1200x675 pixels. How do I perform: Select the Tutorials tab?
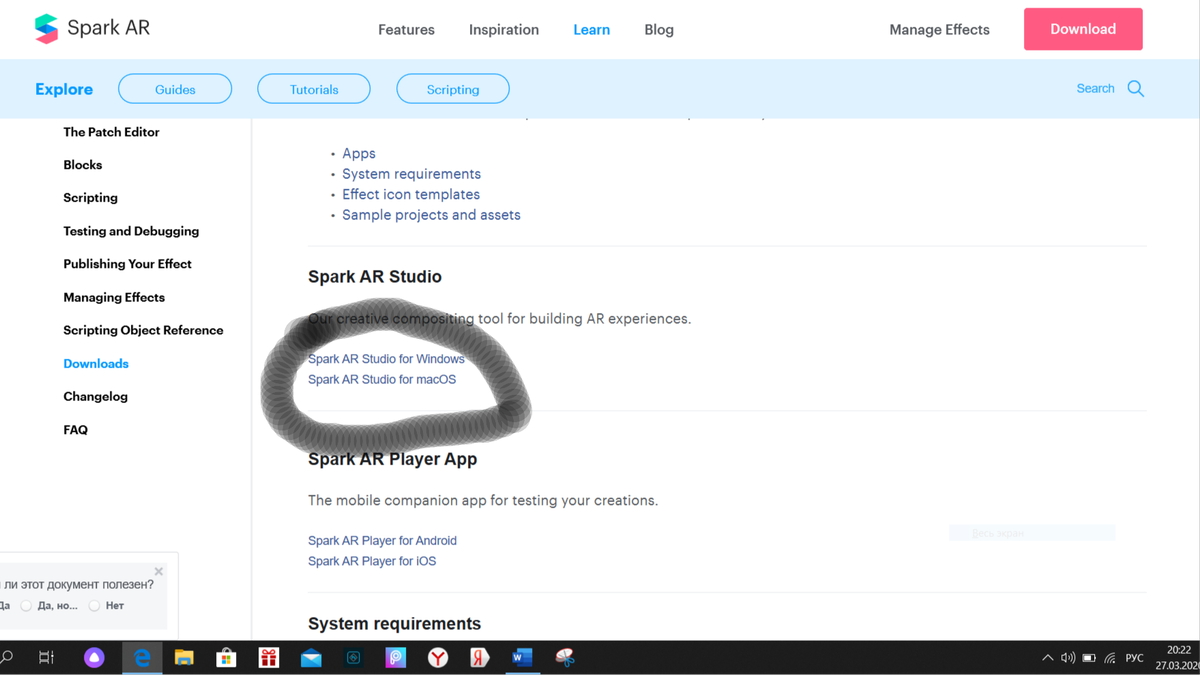(x=314, y=89)
